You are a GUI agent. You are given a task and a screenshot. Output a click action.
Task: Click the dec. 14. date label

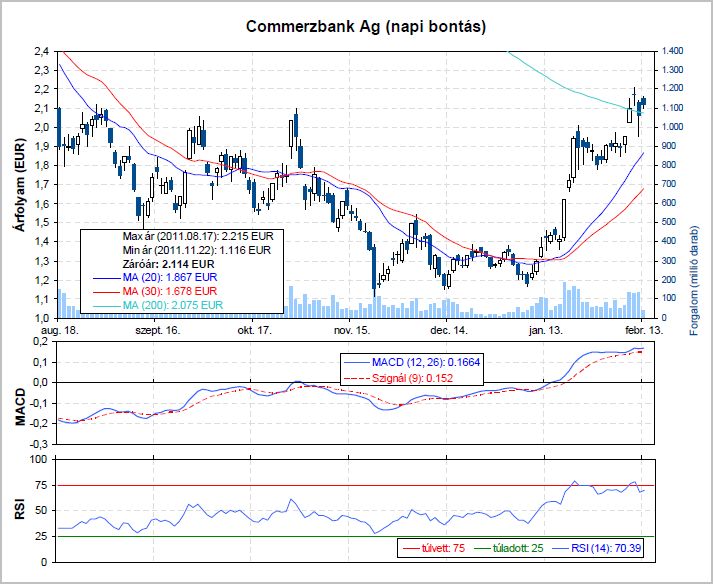pyautogui.click(x=449, y=330)
